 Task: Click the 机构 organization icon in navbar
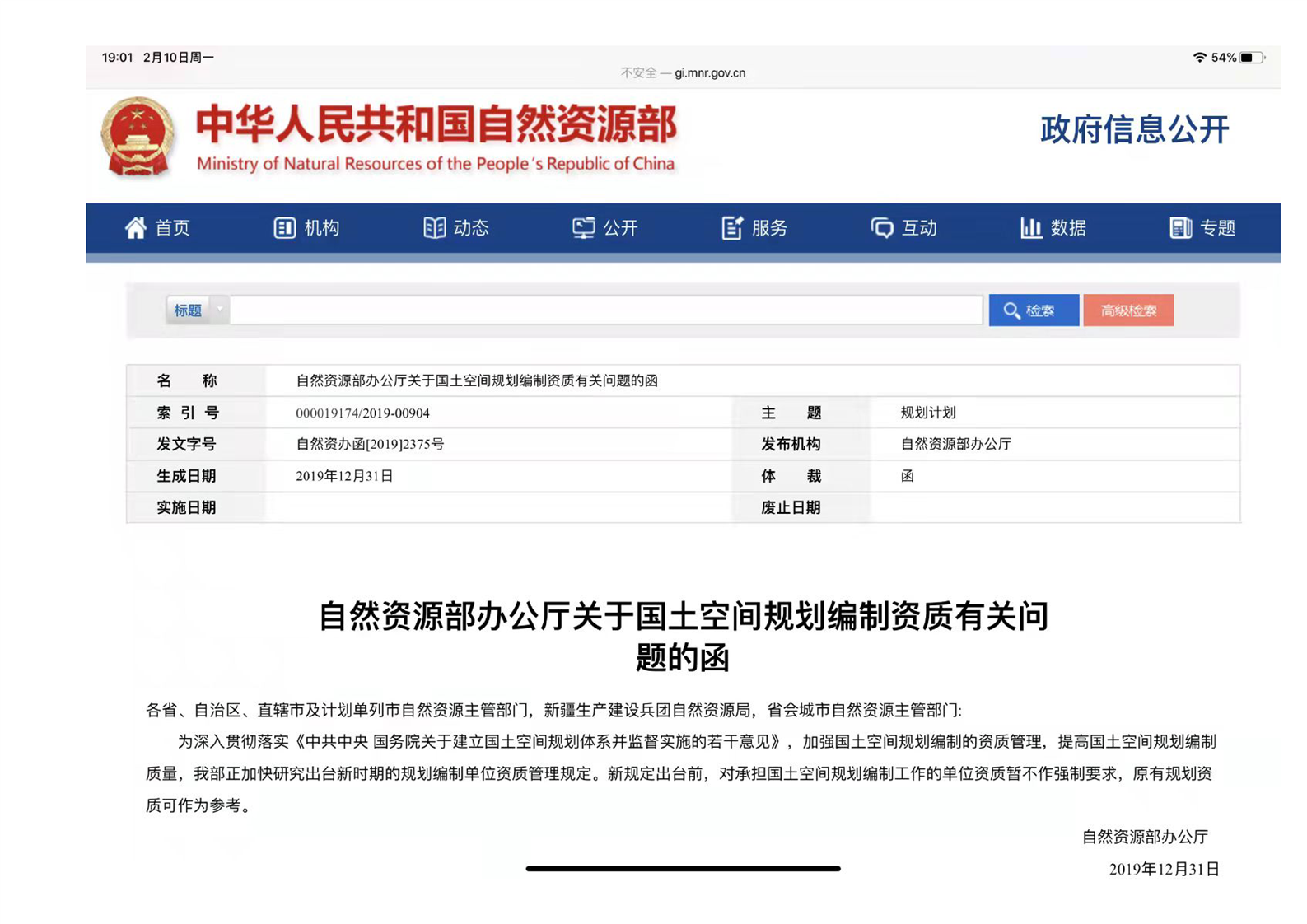284,228
